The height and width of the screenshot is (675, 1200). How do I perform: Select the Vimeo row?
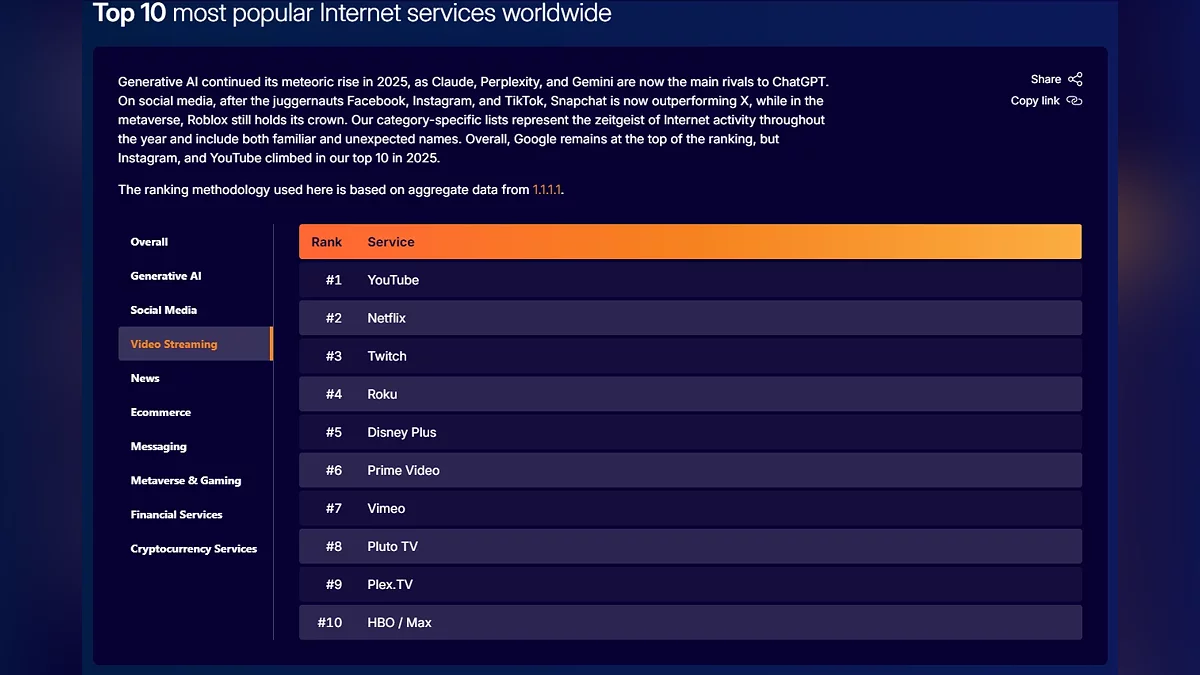tap(690, 508)
